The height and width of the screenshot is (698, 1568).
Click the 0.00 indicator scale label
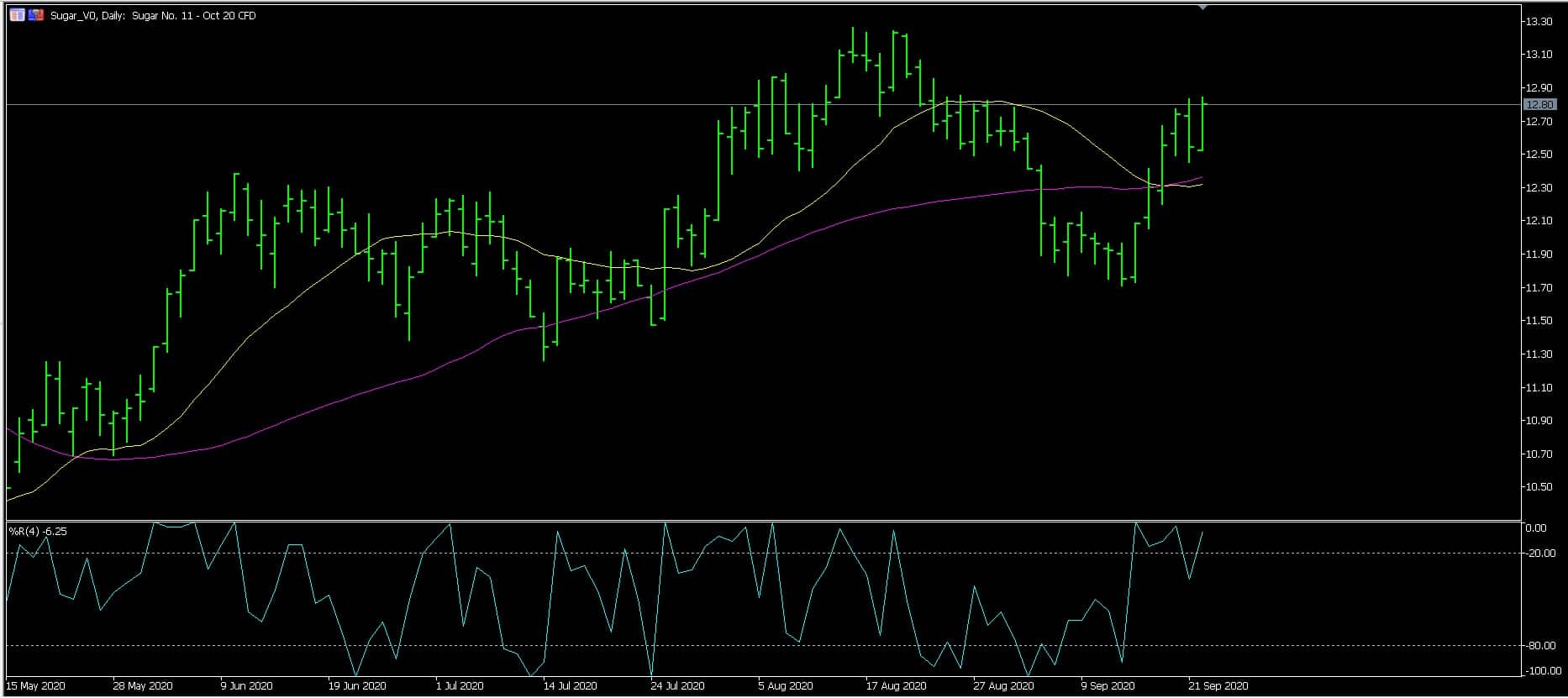point(1536,528)
